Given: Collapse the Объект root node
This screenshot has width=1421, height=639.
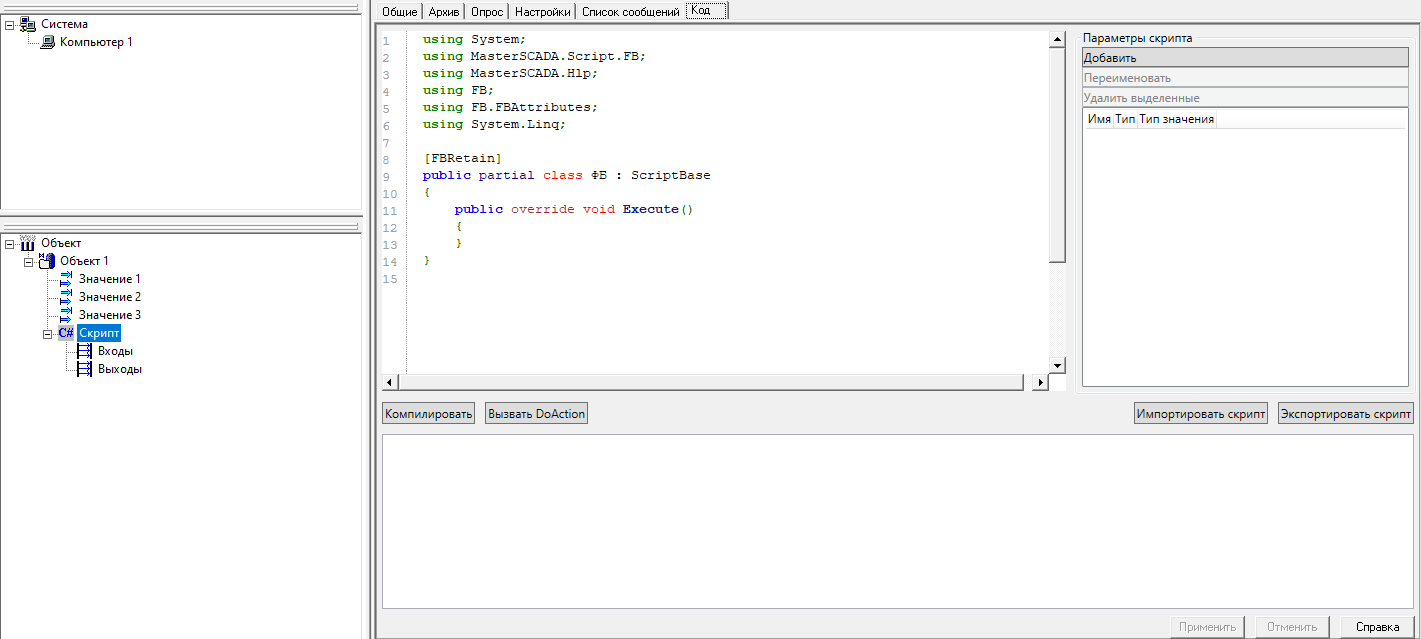Looking at the screenshot, I should pyautogui.click(x=10, y=243).
